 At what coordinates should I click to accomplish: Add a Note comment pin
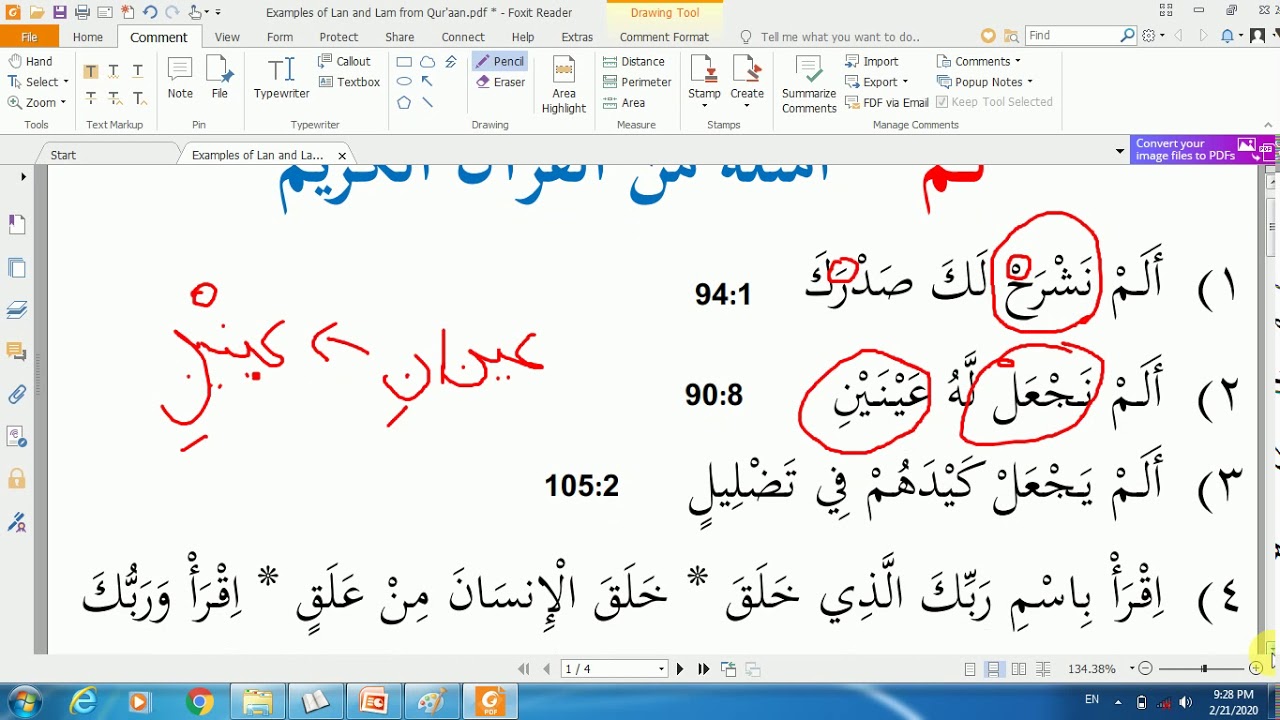coord(180,78)
